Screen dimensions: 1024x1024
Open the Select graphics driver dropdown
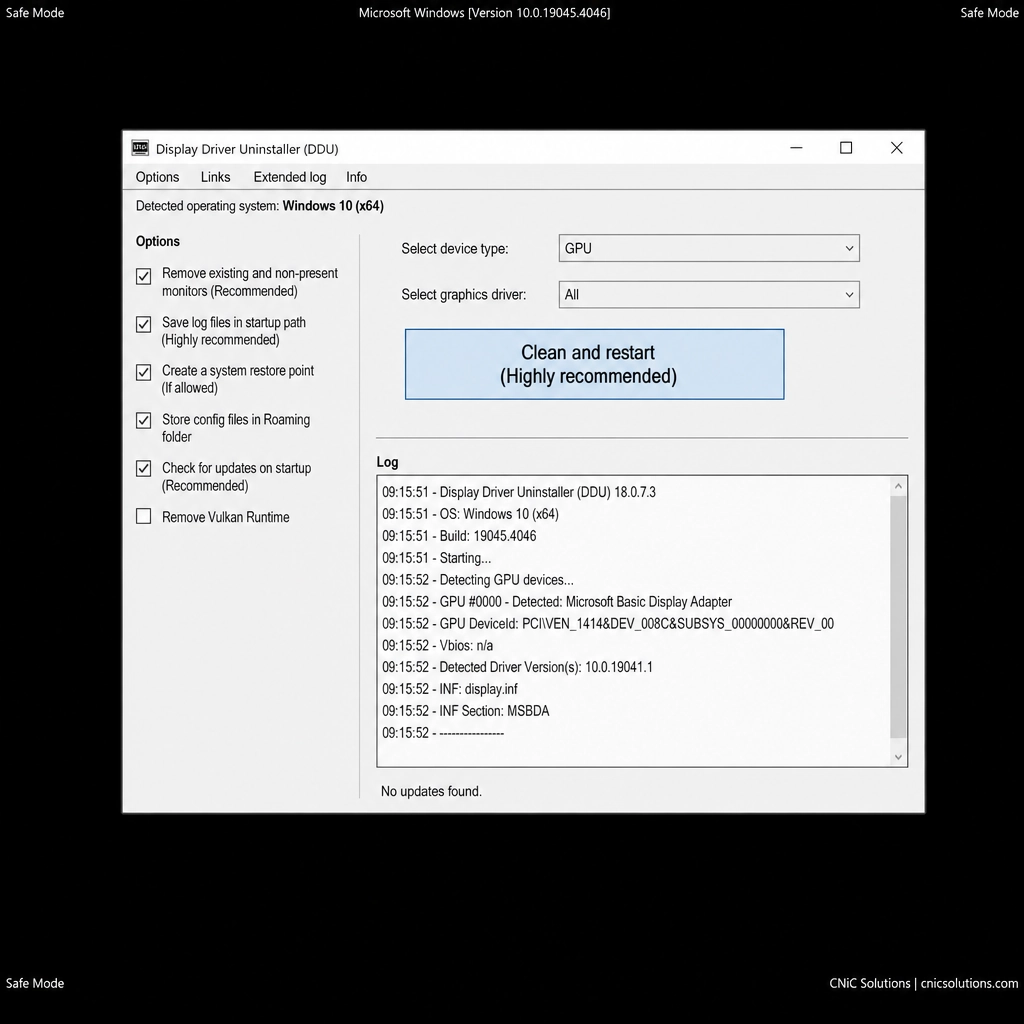709,295
